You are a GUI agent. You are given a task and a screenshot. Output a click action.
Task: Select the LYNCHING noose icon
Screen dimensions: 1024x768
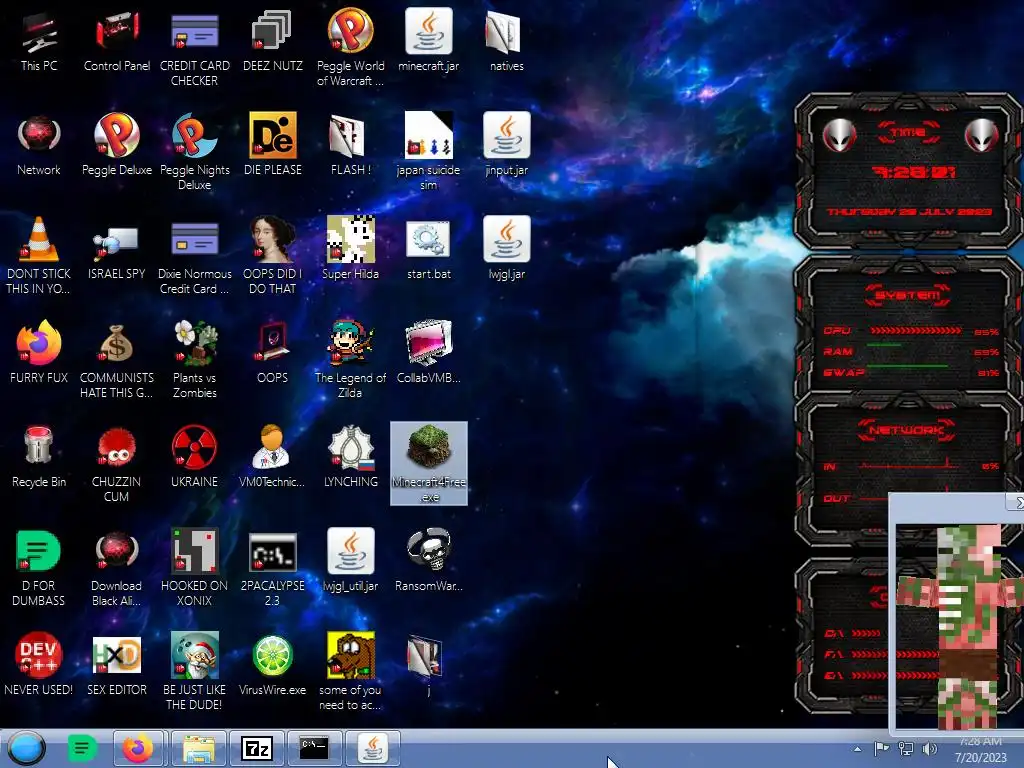350,447
